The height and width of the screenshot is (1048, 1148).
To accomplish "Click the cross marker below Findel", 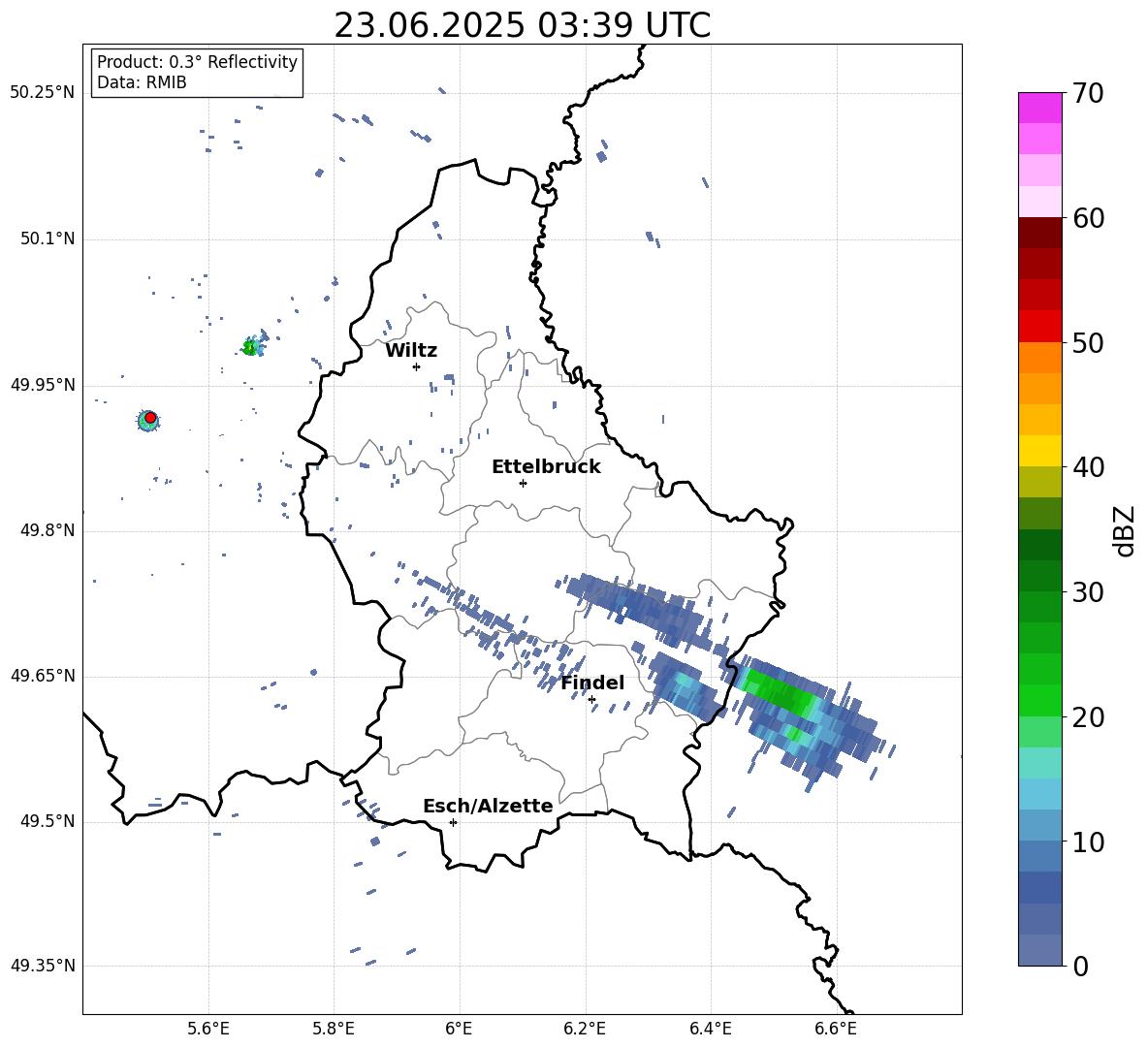I will coord(591,699).
